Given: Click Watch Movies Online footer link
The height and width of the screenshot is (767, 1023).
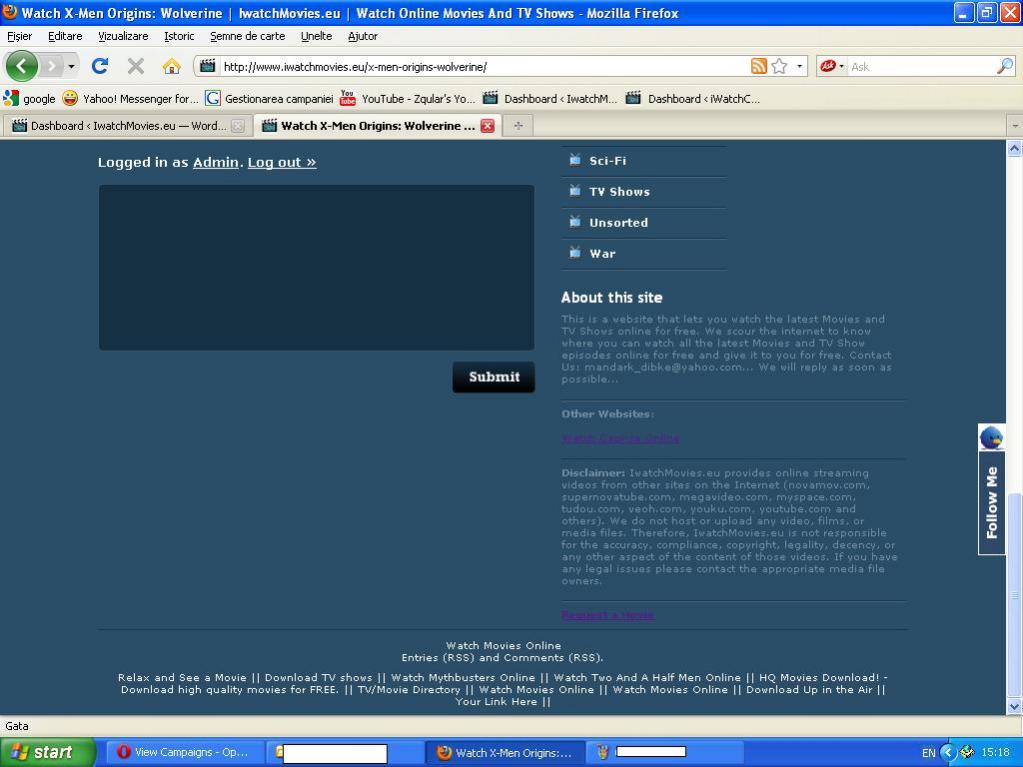Looking at the screenshot, I should coord(503,646).
